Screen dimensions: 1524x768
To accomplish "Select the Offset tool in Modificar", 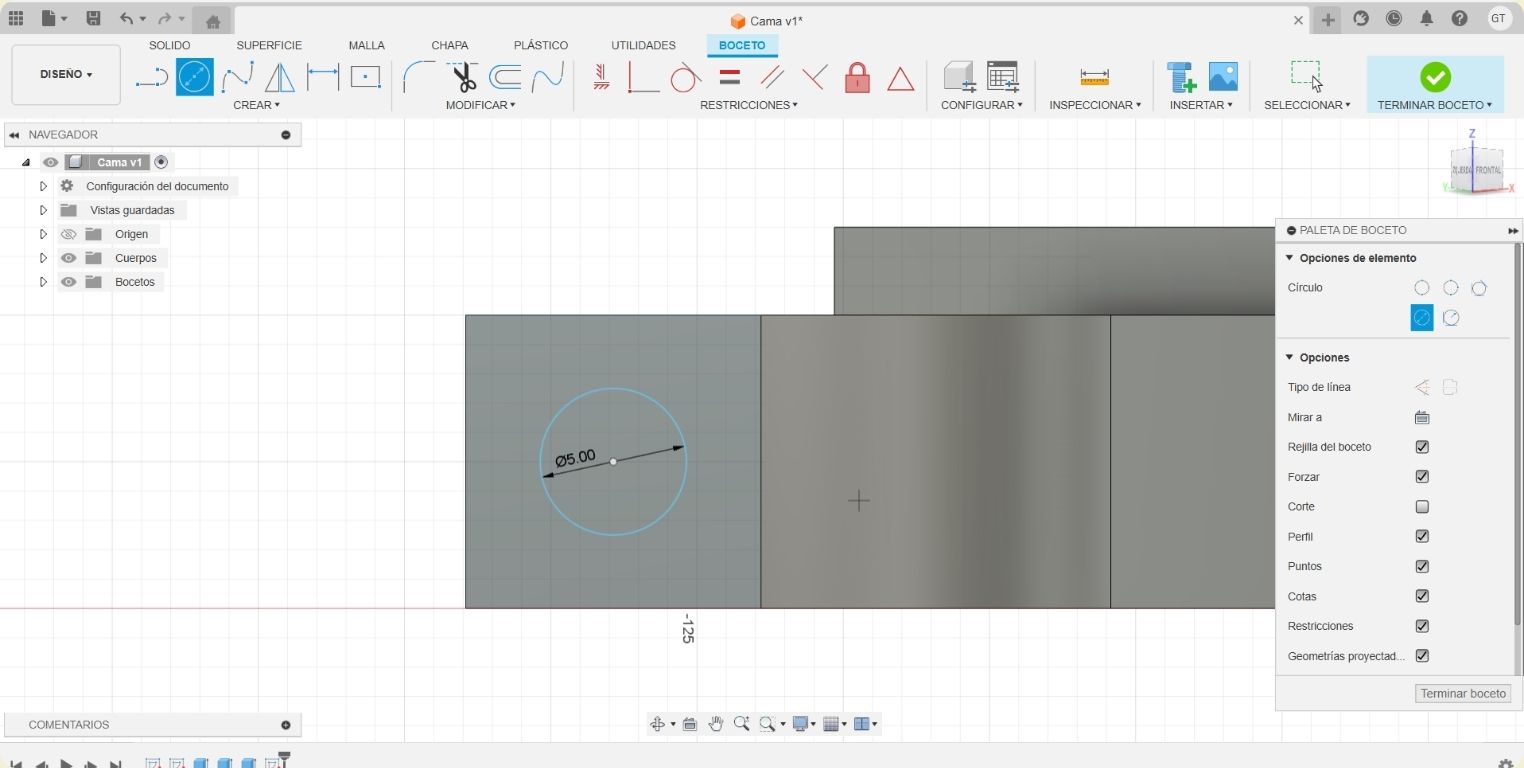I will [x=505, y=77].
